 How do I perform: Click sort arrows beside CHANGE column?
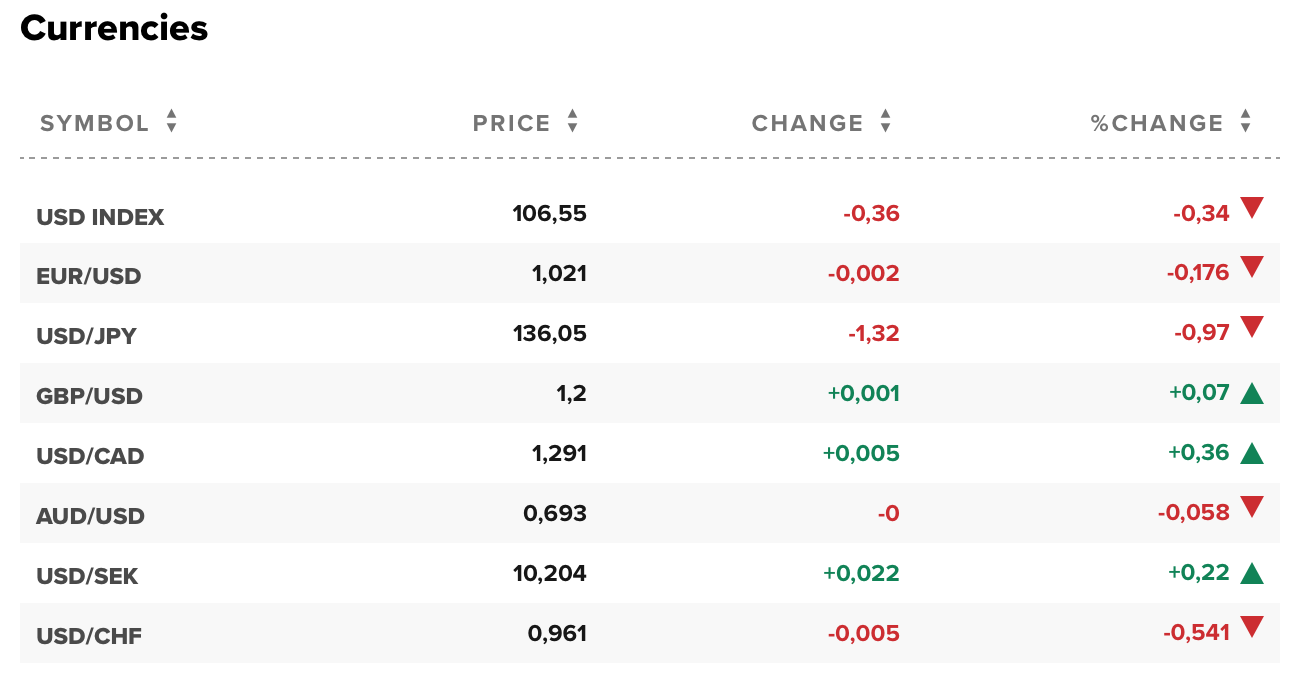coord(885,122)
